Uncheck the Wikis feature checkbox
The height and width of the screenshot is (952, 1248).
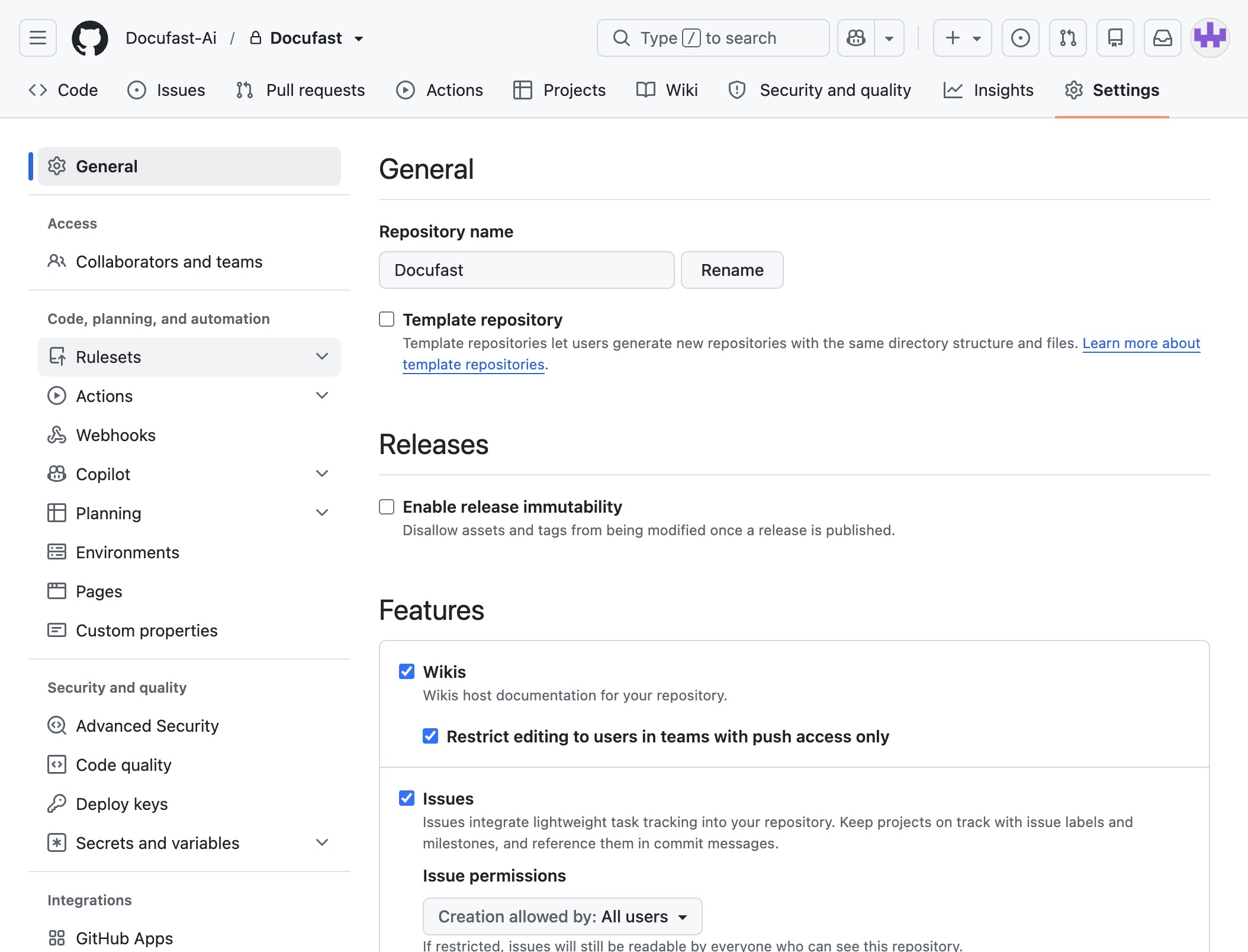click(407, 671)
